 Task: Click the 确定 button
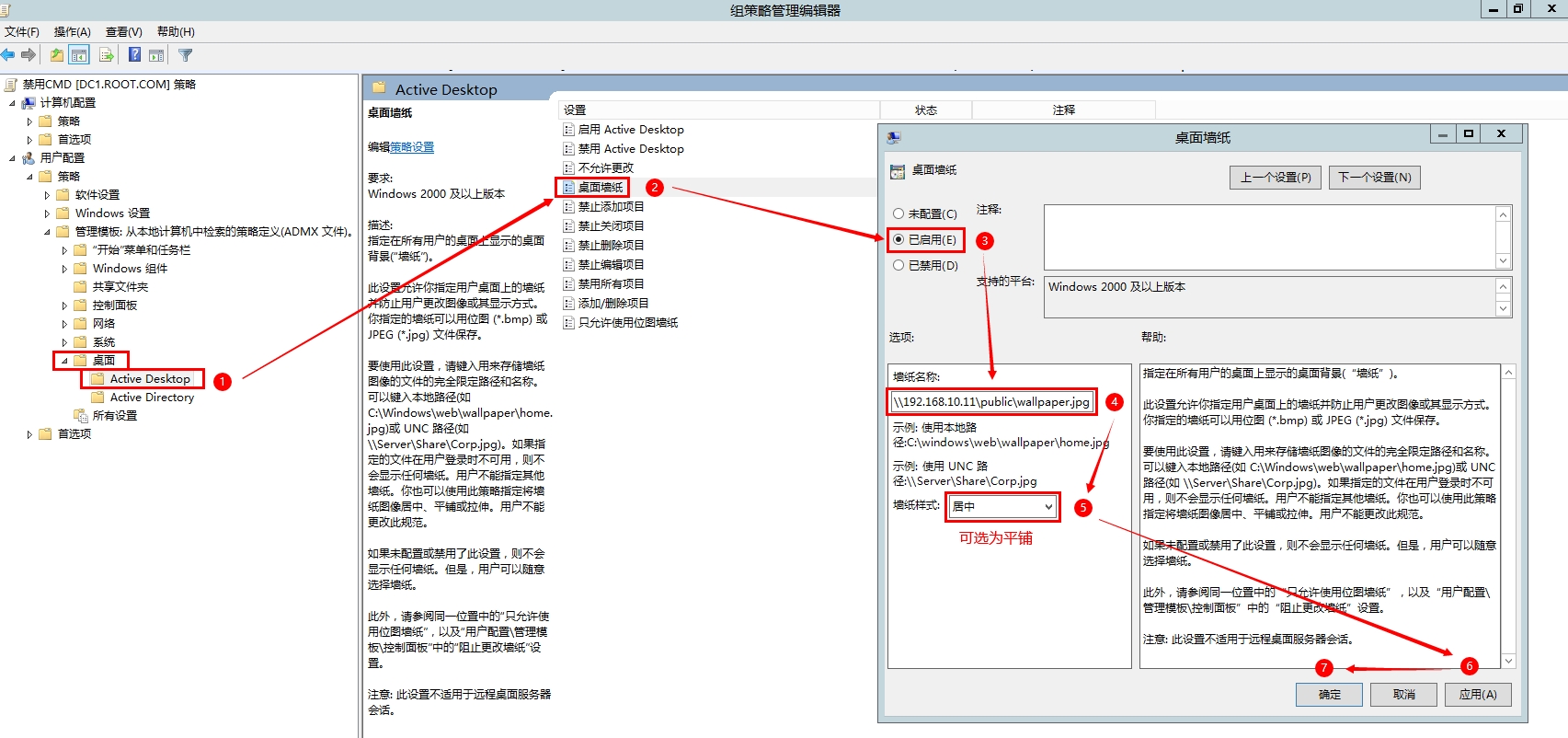[1329, 694]
